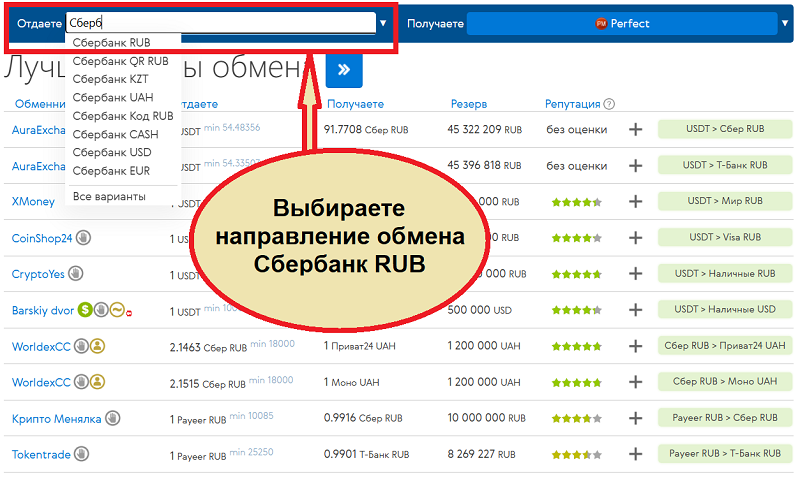Click plus icon in Payeer RUB > Сбер RUB row

pyautogui.click(x=635, y=418)
